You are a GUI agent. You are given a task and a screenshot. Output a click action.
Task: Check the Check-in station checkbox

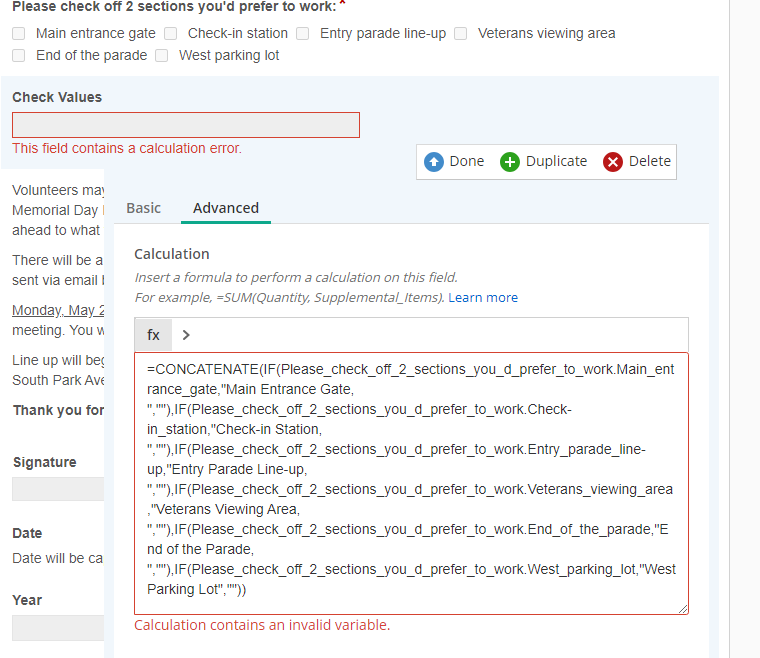click(171, 34)
